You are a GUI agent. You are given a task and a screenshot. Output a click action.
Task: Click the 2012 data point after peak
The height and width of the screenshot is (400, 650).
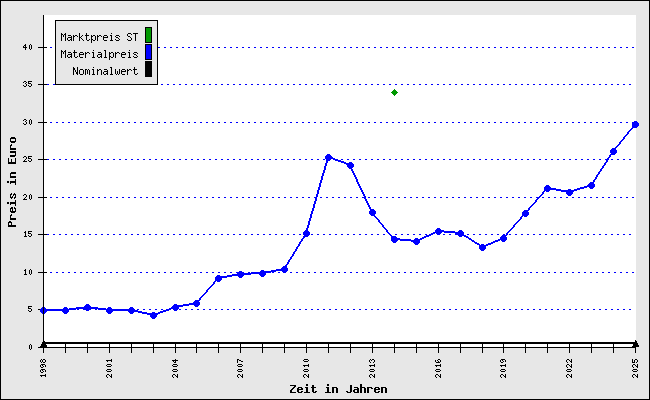(x=350, y=165)
